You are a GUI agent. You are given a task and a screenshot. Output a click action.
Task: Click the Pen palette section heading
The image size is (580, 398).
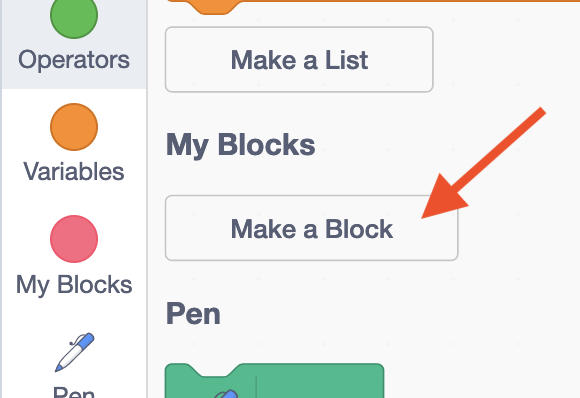pyautogui.click(x=193, y=314)
